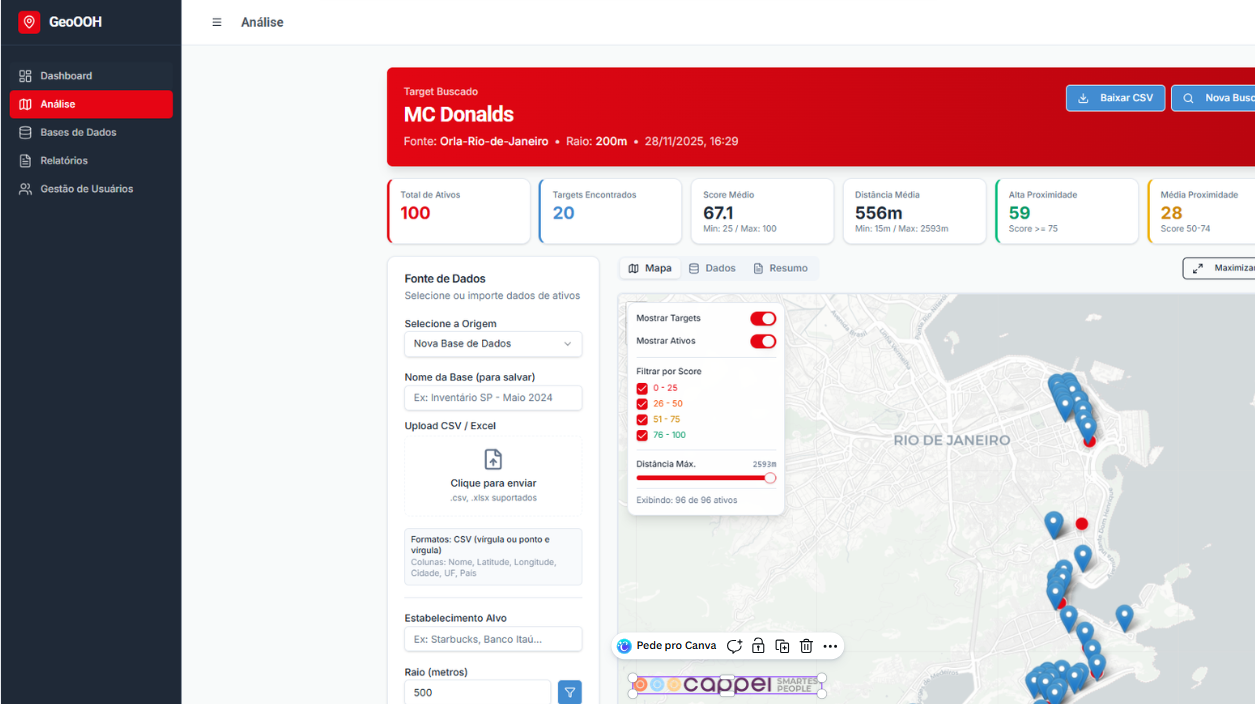
Task: Click the hamburger menu icon beside Análise
Action: (217, 22)
